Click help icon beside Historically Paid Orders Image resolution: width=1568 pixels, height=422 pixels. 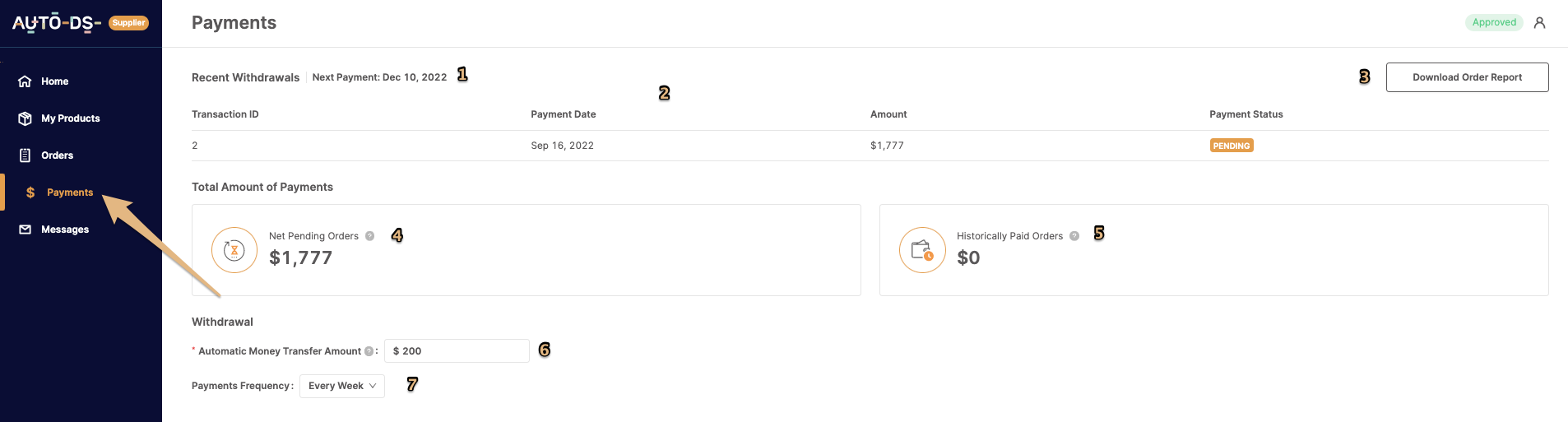click(1074, 236)
